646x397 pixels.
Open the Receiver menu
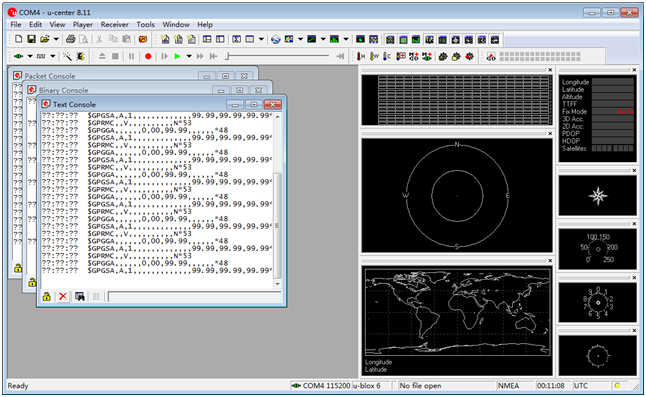click(115, 25)
